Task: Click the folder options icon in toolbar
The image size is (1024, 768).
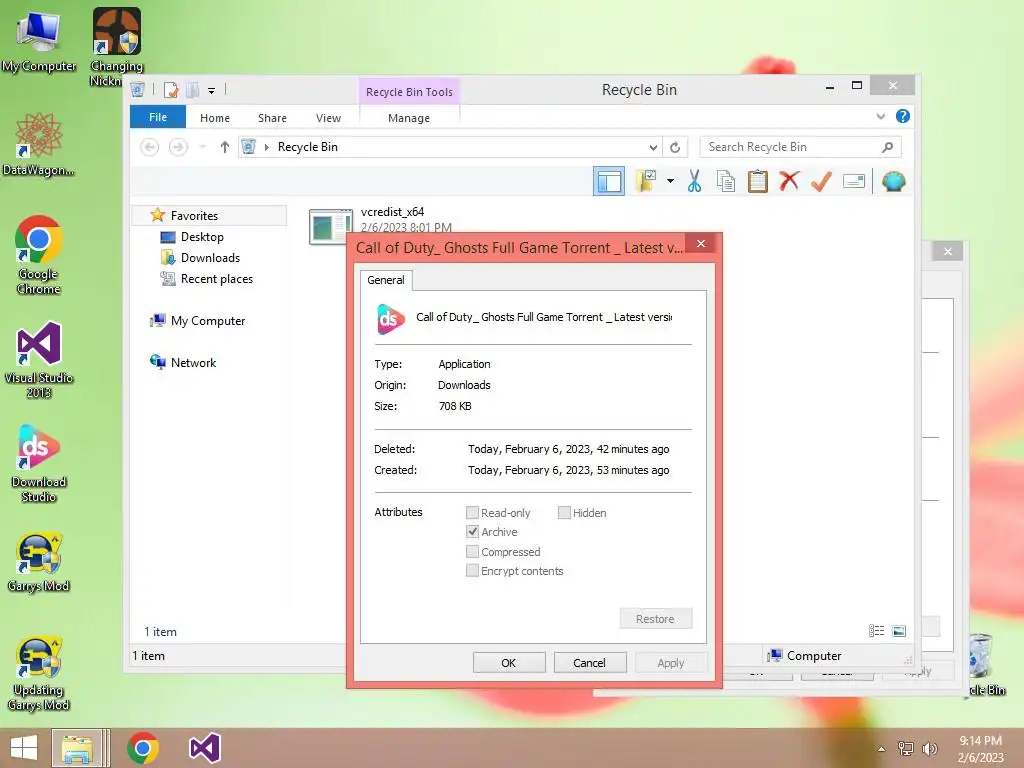Action: click(646, 181)
